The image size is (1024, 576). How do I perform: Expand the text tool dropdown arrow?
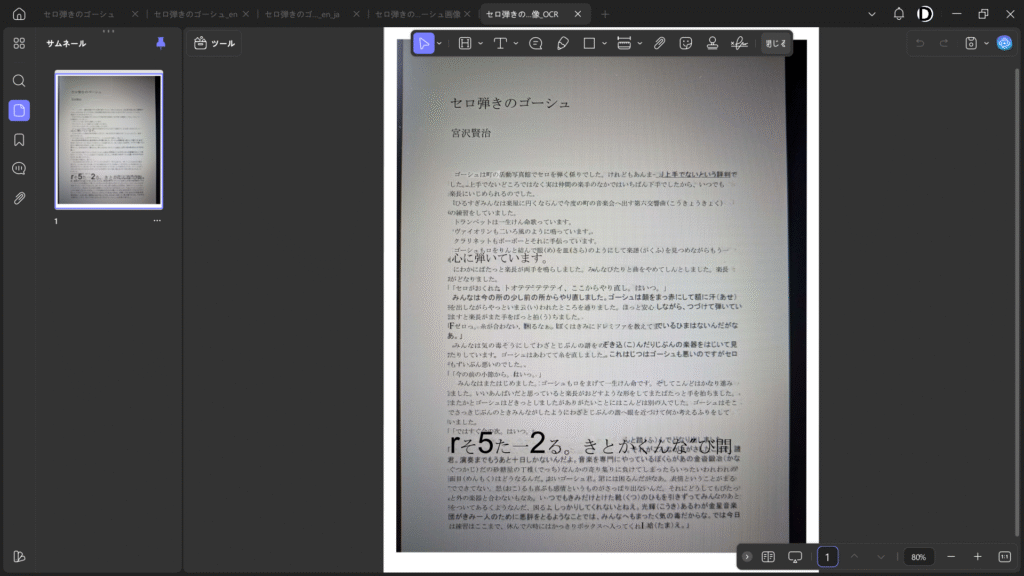tap(515, 43)
